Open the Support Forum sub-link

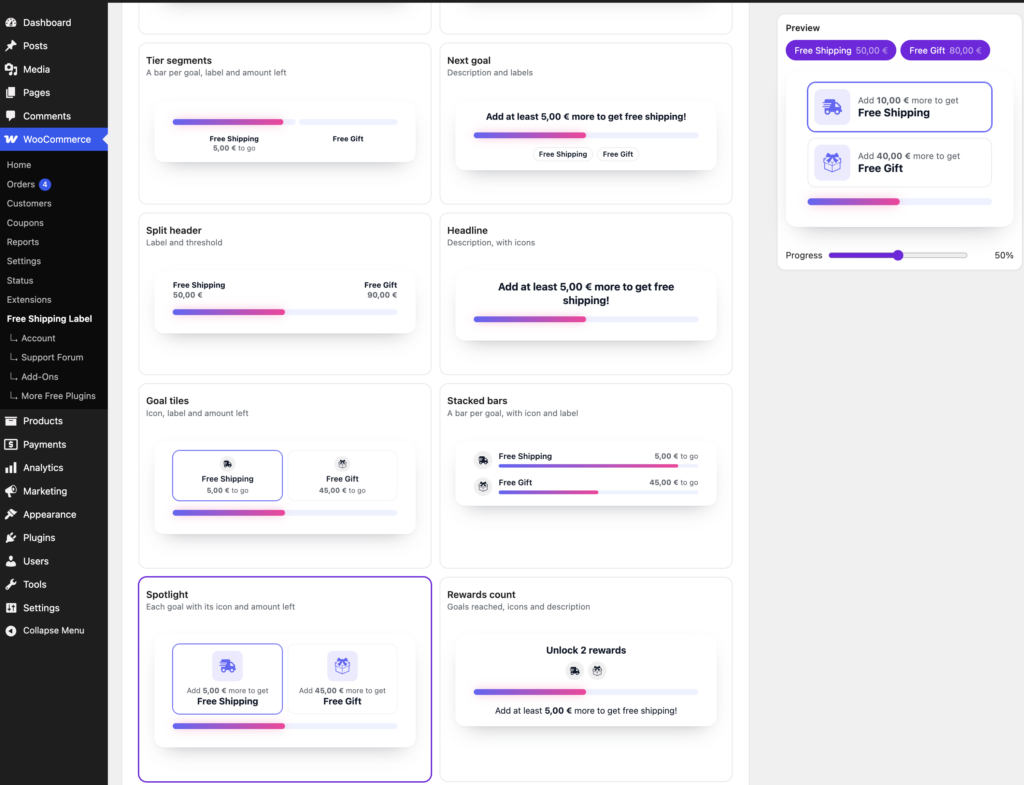coord(52,357)
